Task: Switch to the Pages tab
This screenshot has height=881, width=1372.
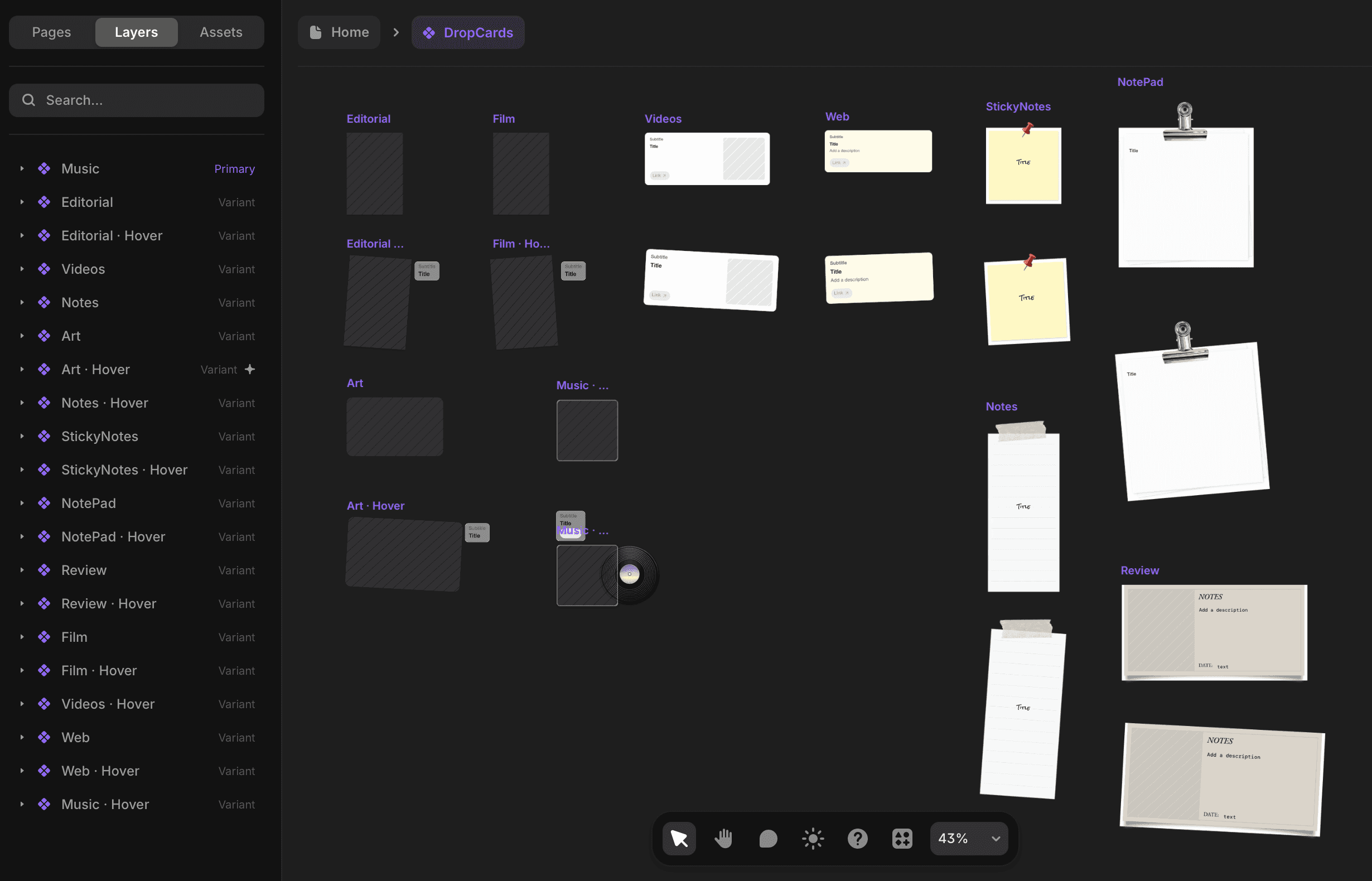Action: click(51, 32)
